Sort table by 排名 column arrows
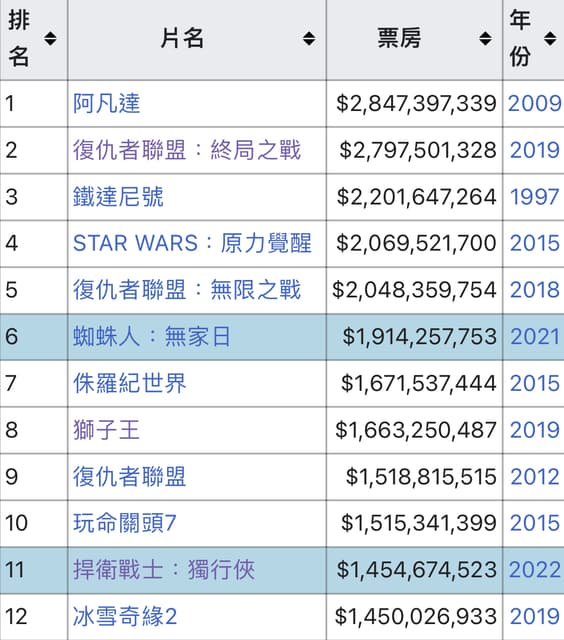The image size is (564, 640). pyautogui.click(x=50, y=39)
